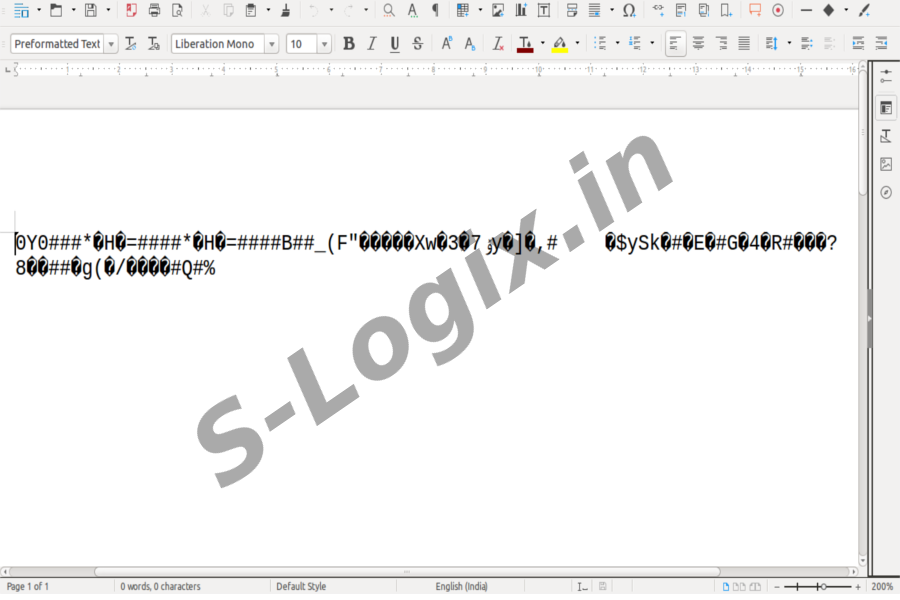This screenshot has height=600, width=900.
Task: Insert a footnote
Action: pos(681,10)
